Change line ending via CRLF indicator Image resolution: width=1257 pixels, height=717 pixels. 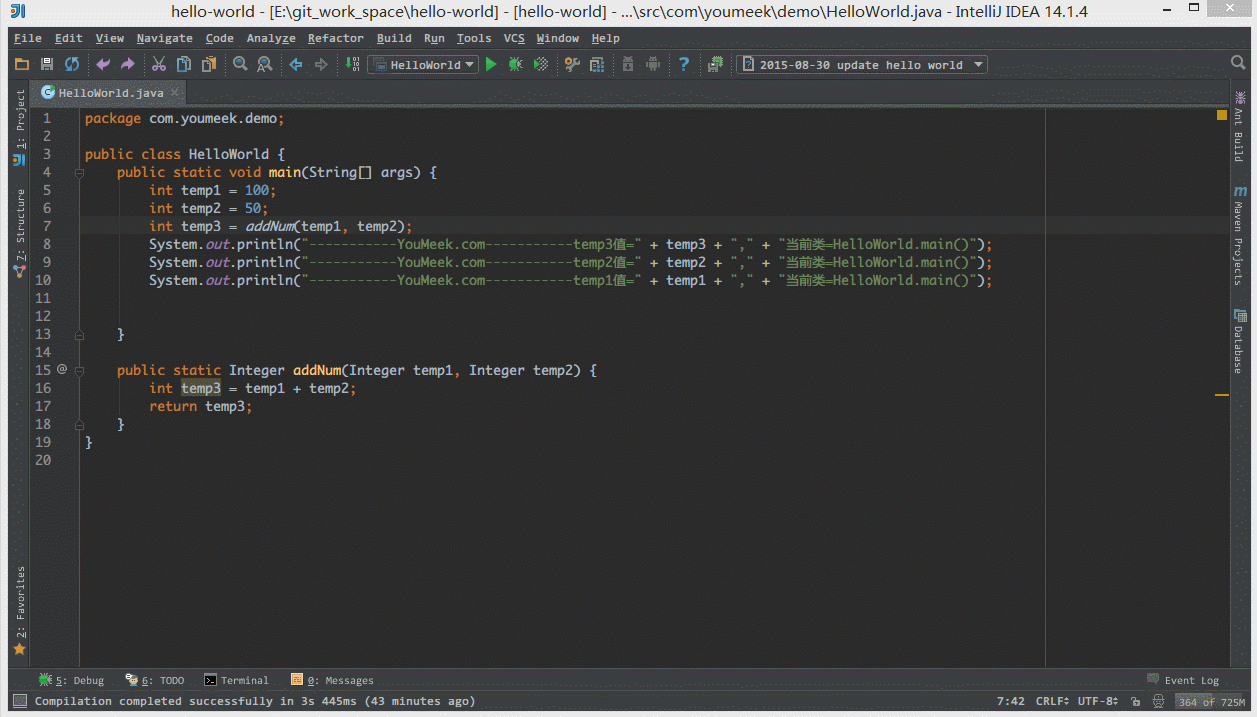(1051, 701)
